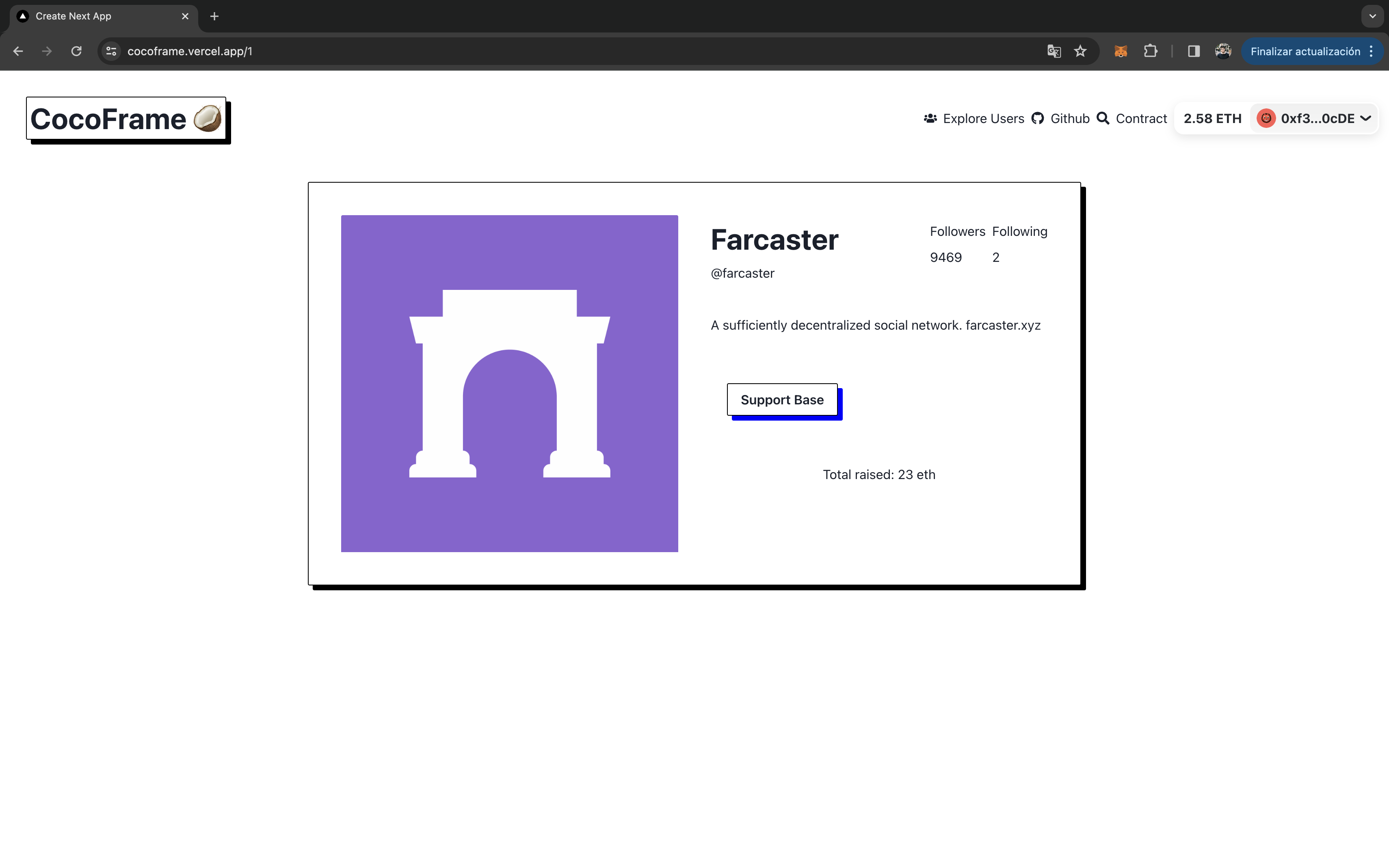Click the 2.58 ETH balance
This screenshot has height=868, width=1389.
point(1212,118)
